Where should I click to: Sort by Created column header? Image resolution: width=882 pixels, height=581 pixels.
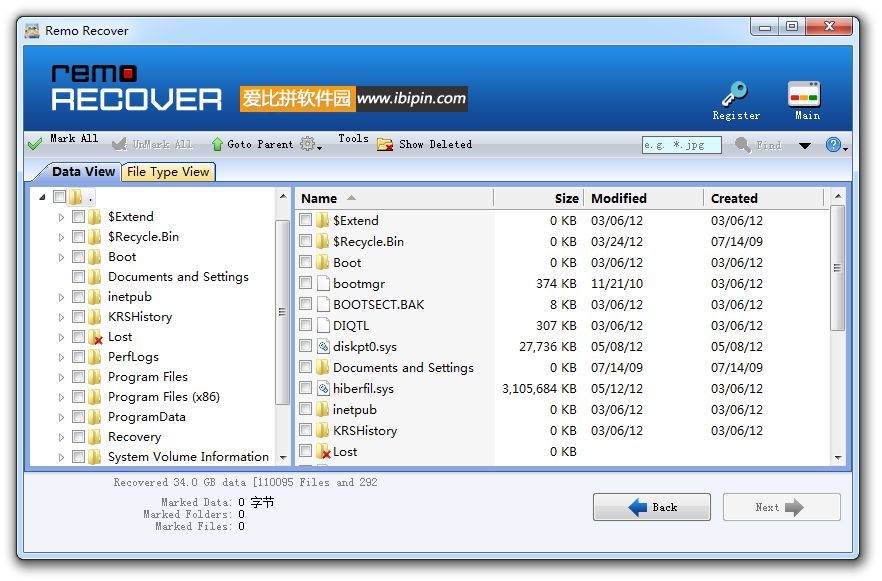pos(764,199)
